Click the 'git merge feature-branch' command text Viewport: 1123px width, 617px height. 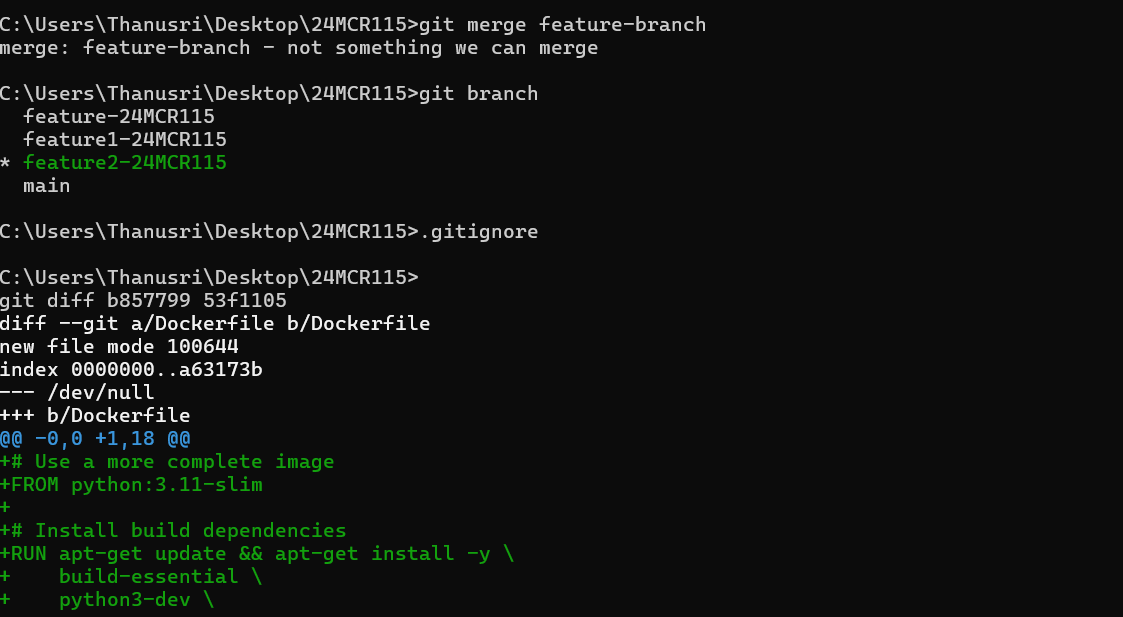(x=562, y=24)
